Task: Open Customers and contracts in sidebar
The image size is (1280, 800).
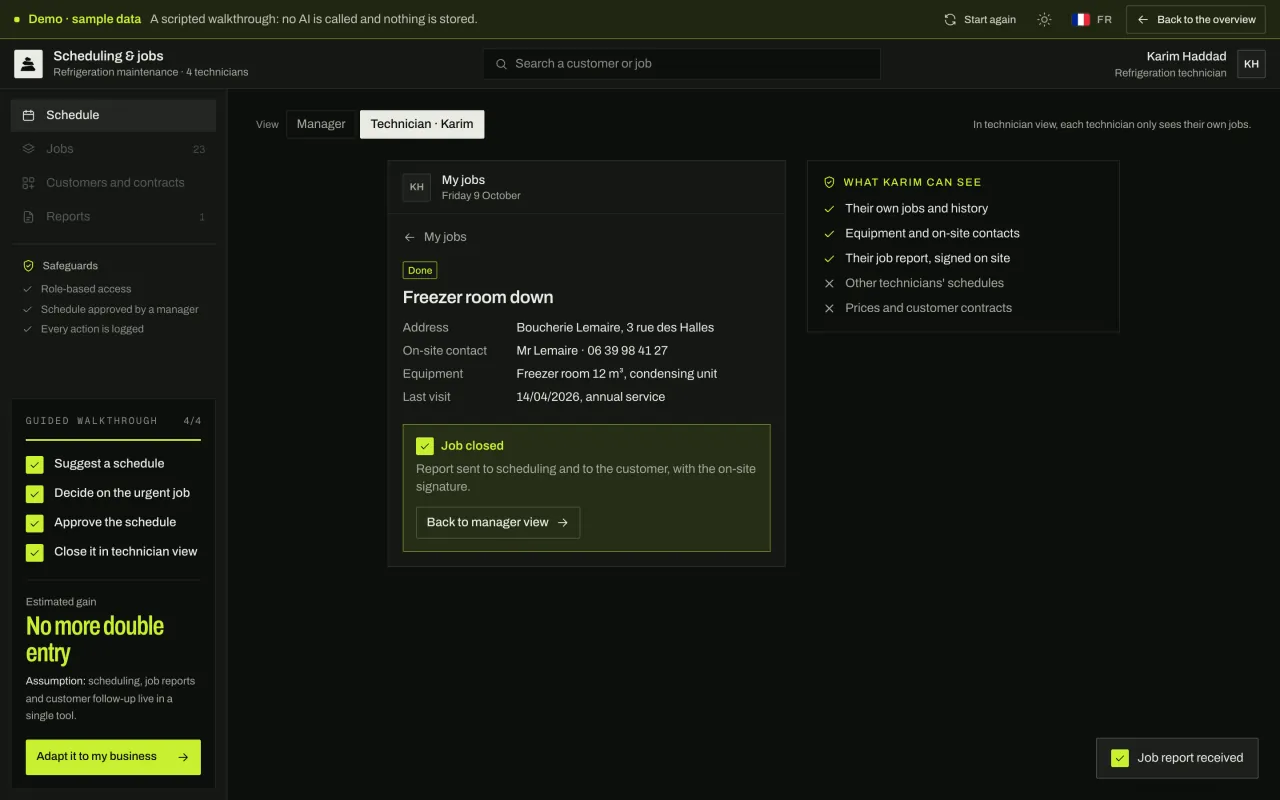Action: [113, 183]
